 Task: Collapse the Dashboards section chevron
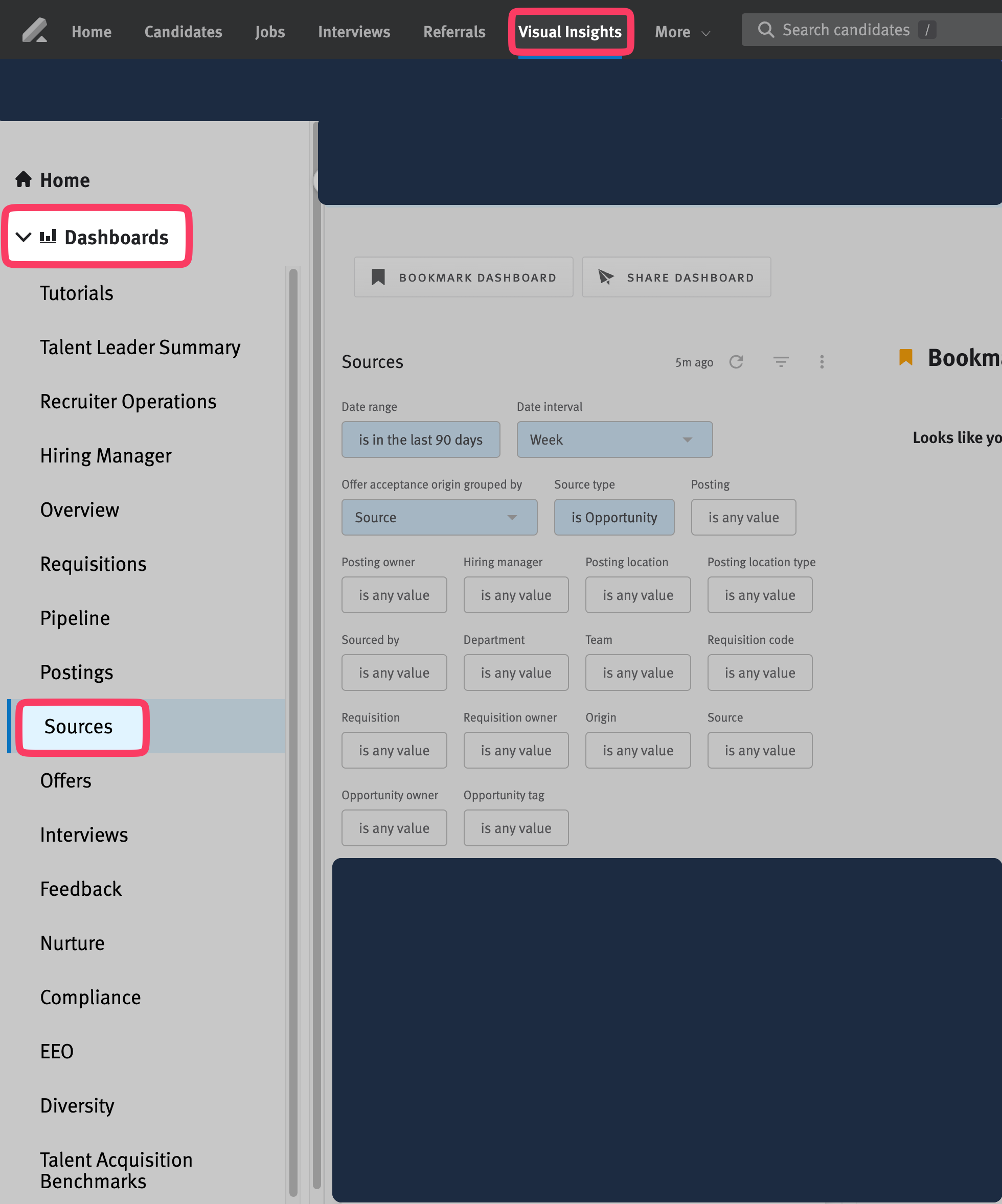[x=23, y=237]
